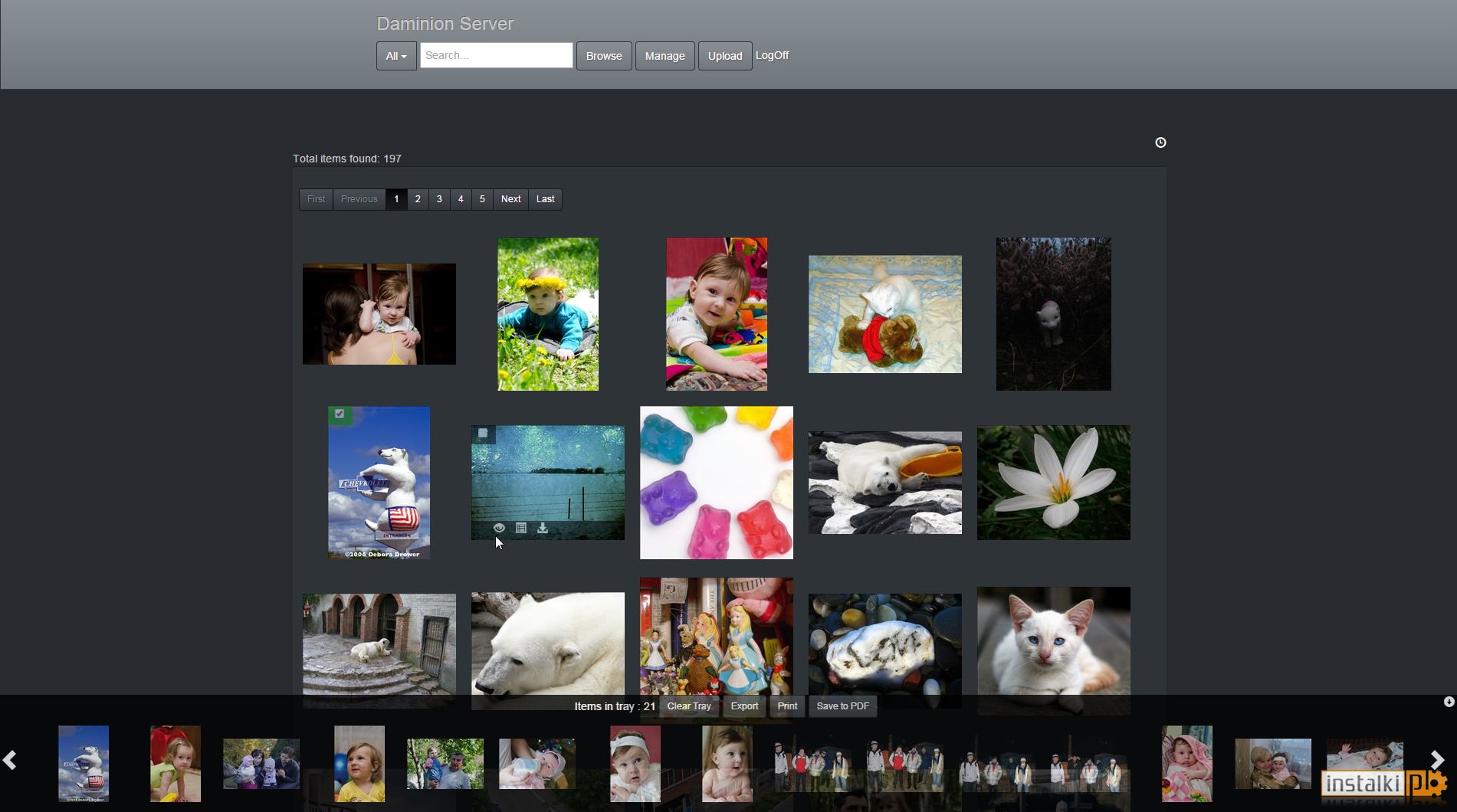
Task: Tick the checkbox on the lake photo
Action: tap(483, 433)
